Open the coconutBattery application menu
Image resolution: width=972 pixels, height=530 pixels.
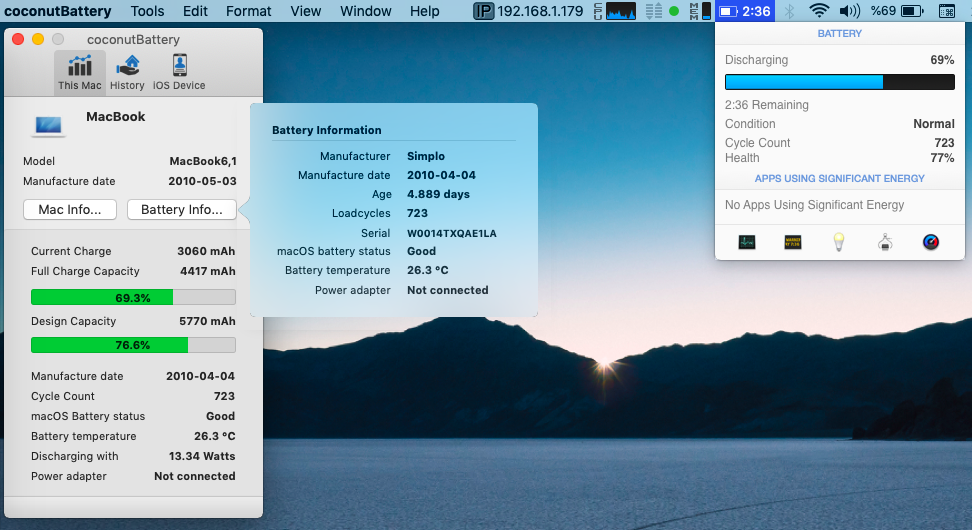pyautogui.click(x=58, y=11)
